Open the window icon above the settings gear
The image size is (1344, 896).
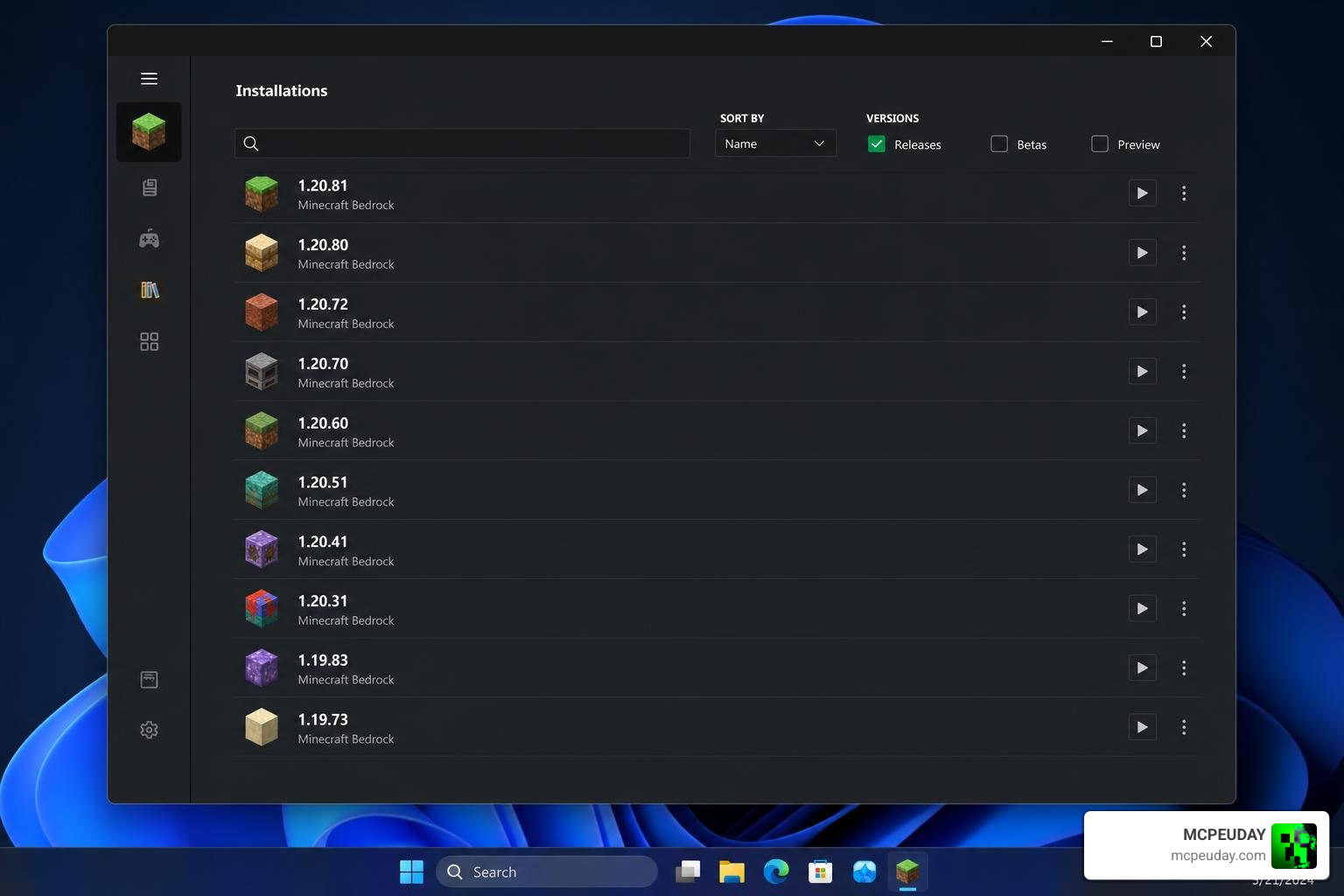150,680
